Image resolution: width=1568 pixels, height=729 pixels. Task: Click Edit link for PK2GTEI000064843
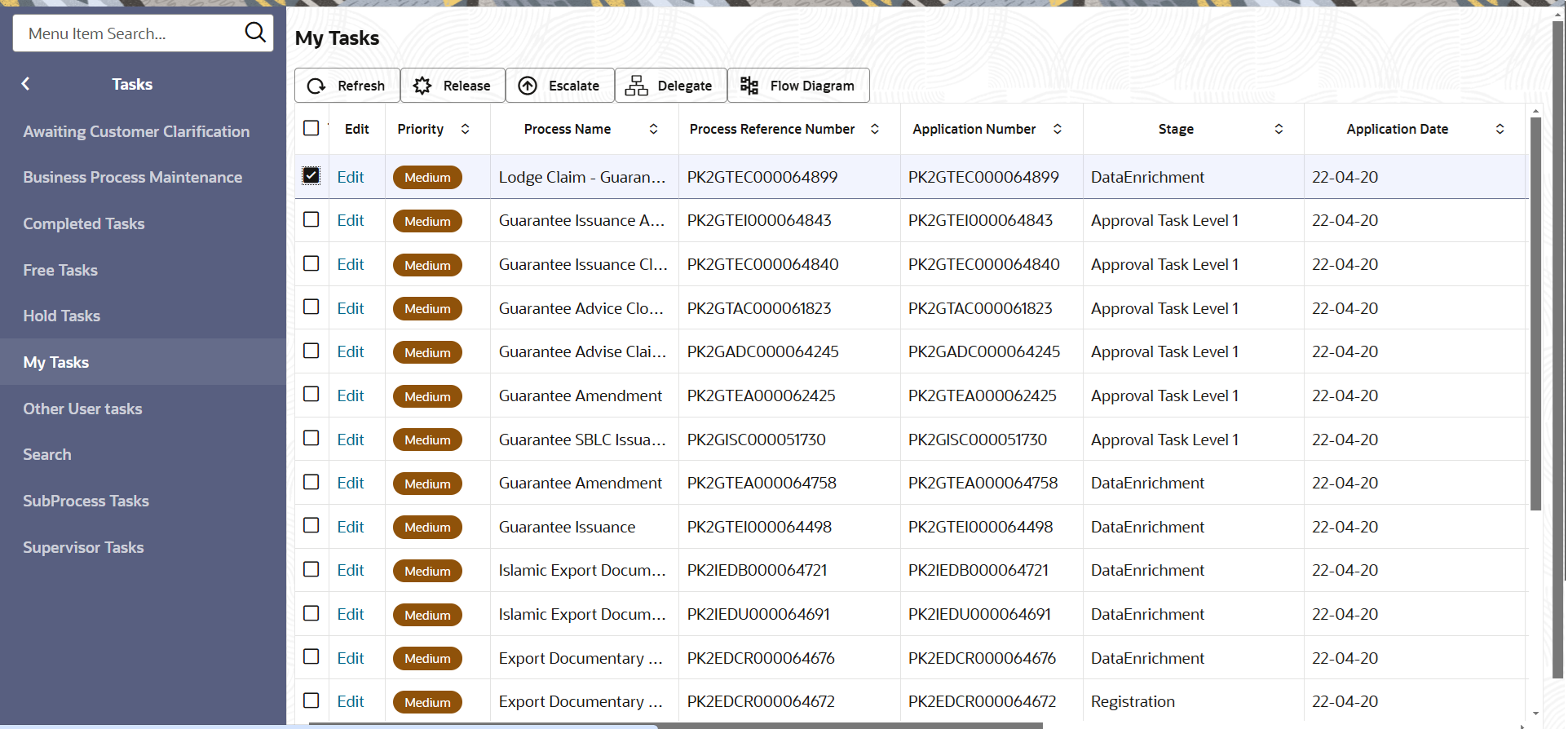[351, 220]
